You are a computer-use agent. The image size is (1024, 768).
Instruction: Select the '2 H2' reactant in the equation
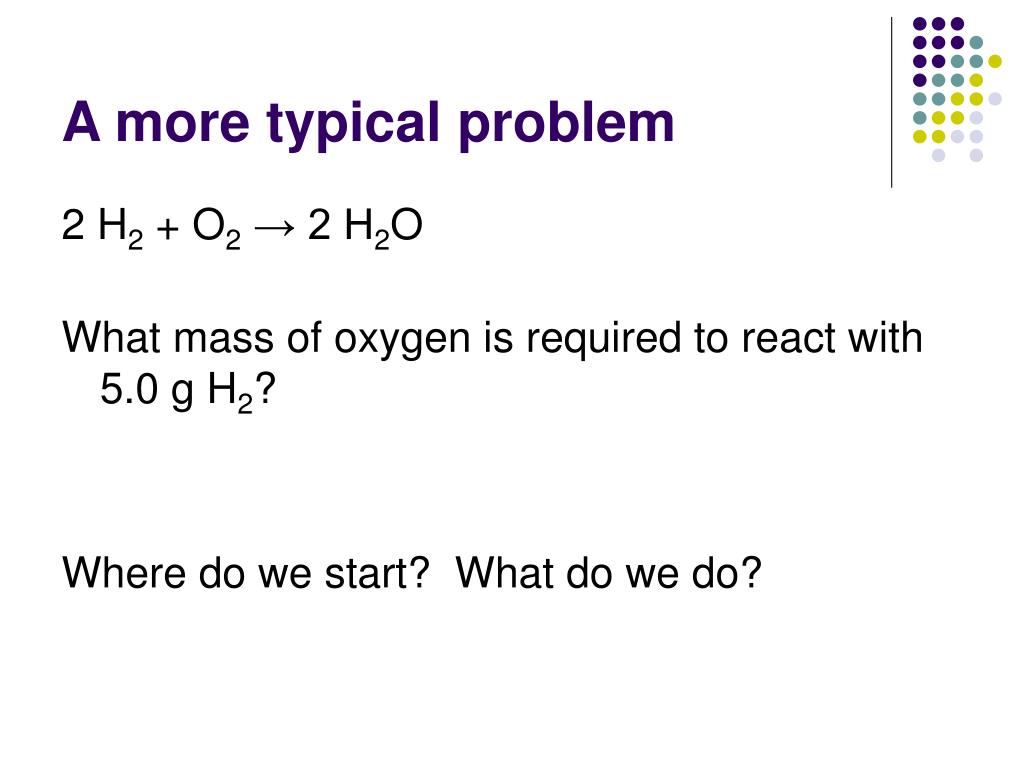coord(103,229)
